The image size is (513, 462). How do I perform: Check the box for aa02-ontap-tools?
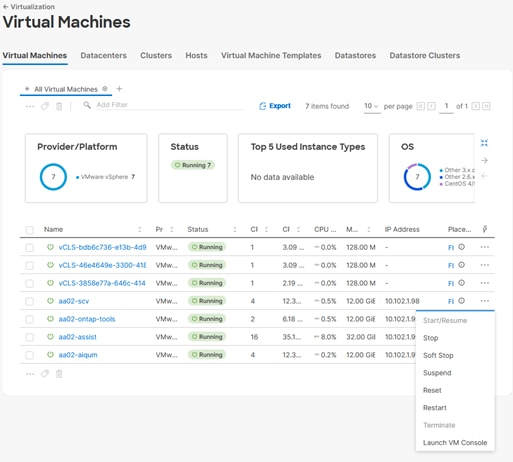[30, 319]
